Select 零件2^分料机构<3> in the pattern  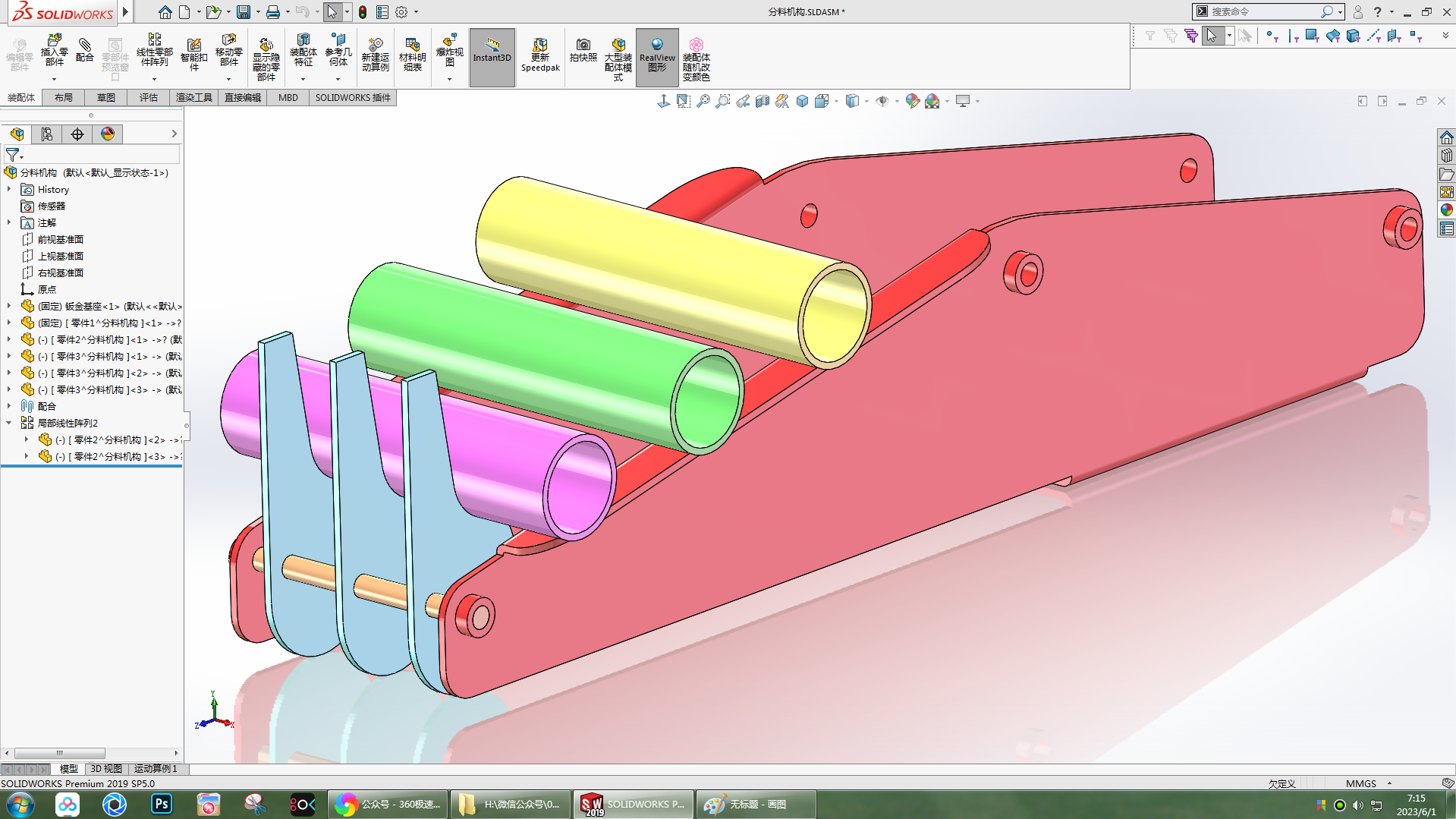112,456
